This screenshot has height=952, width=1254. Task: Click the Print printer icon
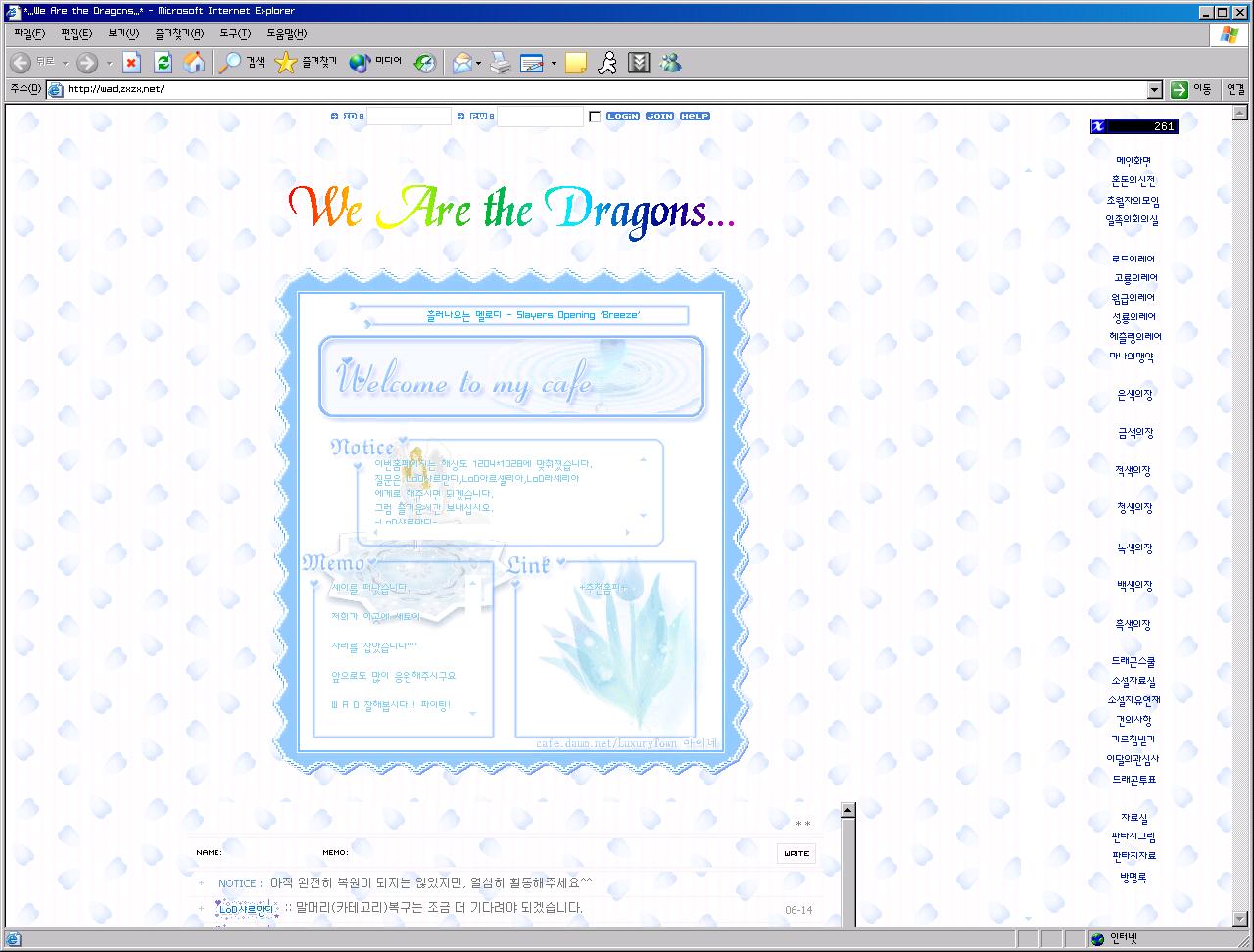pos(501,63)
